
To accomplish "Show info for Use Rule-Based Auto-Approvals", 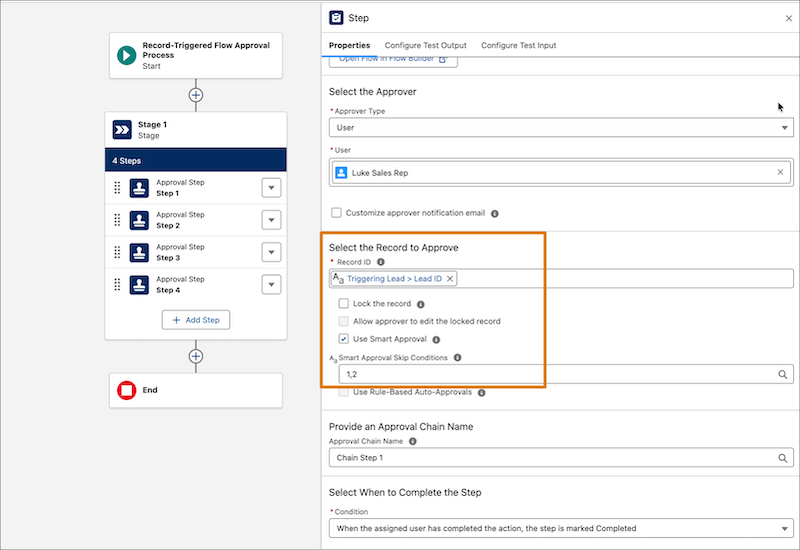I will pos(481,393).
